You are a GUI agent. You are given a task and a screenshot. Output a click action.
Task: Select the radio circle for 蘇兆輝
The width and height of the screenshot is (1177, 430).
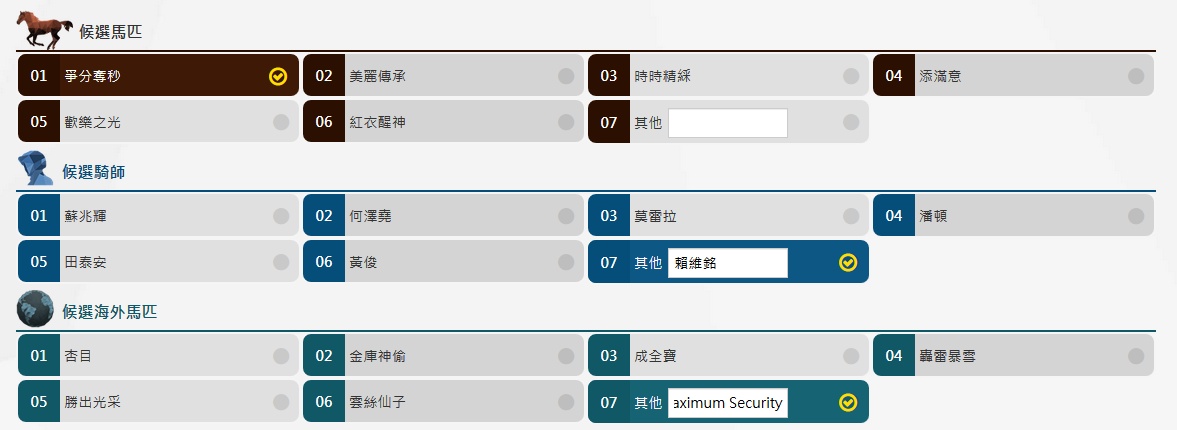(x=281, y=216)
